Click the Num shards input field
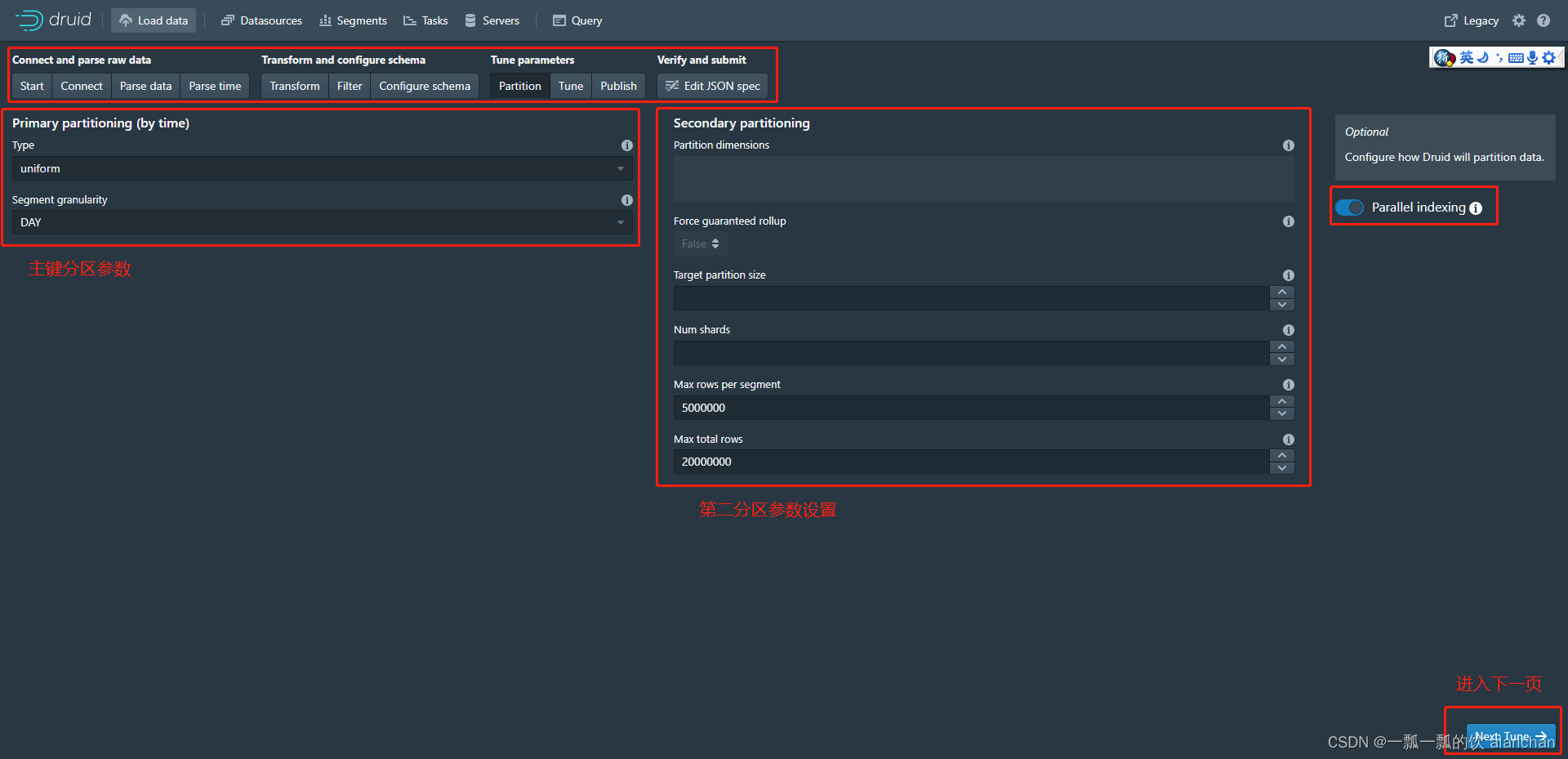 click(x=972, y=353)
